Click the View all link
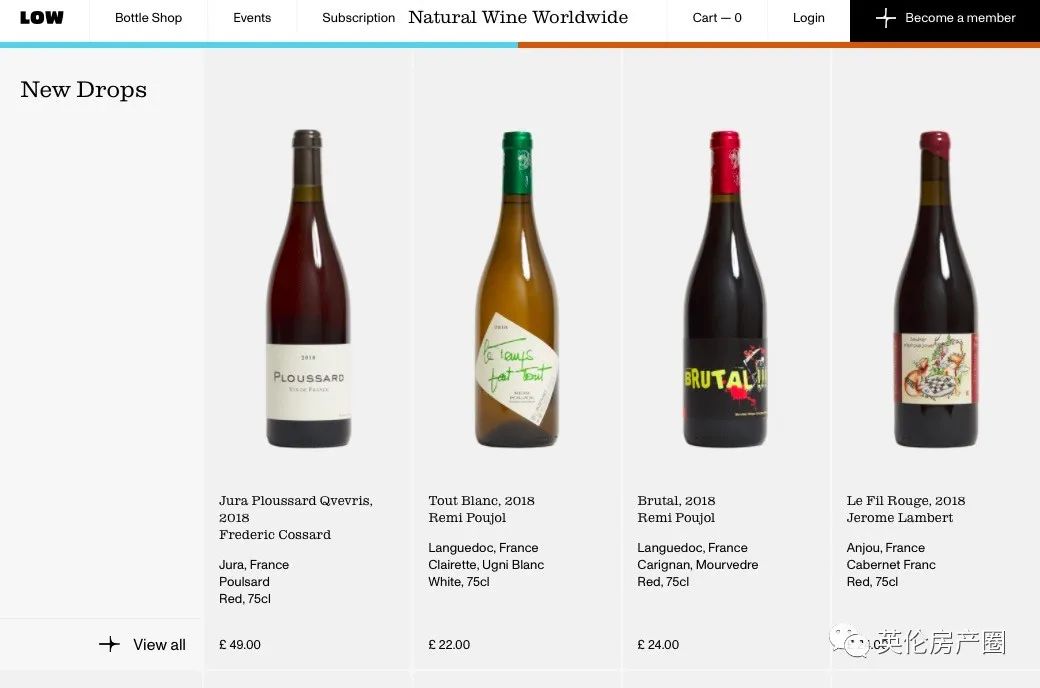This screenshot has height=688, width=1040. pyautogui.click(x=159, y=645)
